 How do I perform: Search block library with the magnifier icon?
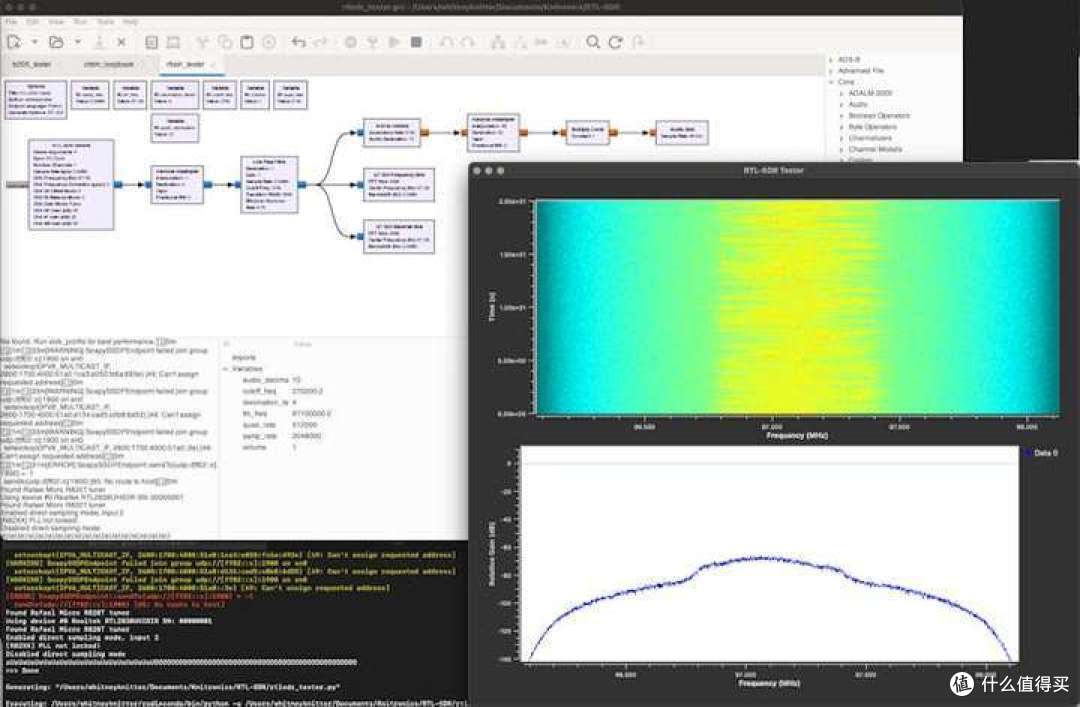pyautogui.click(x=591, y=42)
